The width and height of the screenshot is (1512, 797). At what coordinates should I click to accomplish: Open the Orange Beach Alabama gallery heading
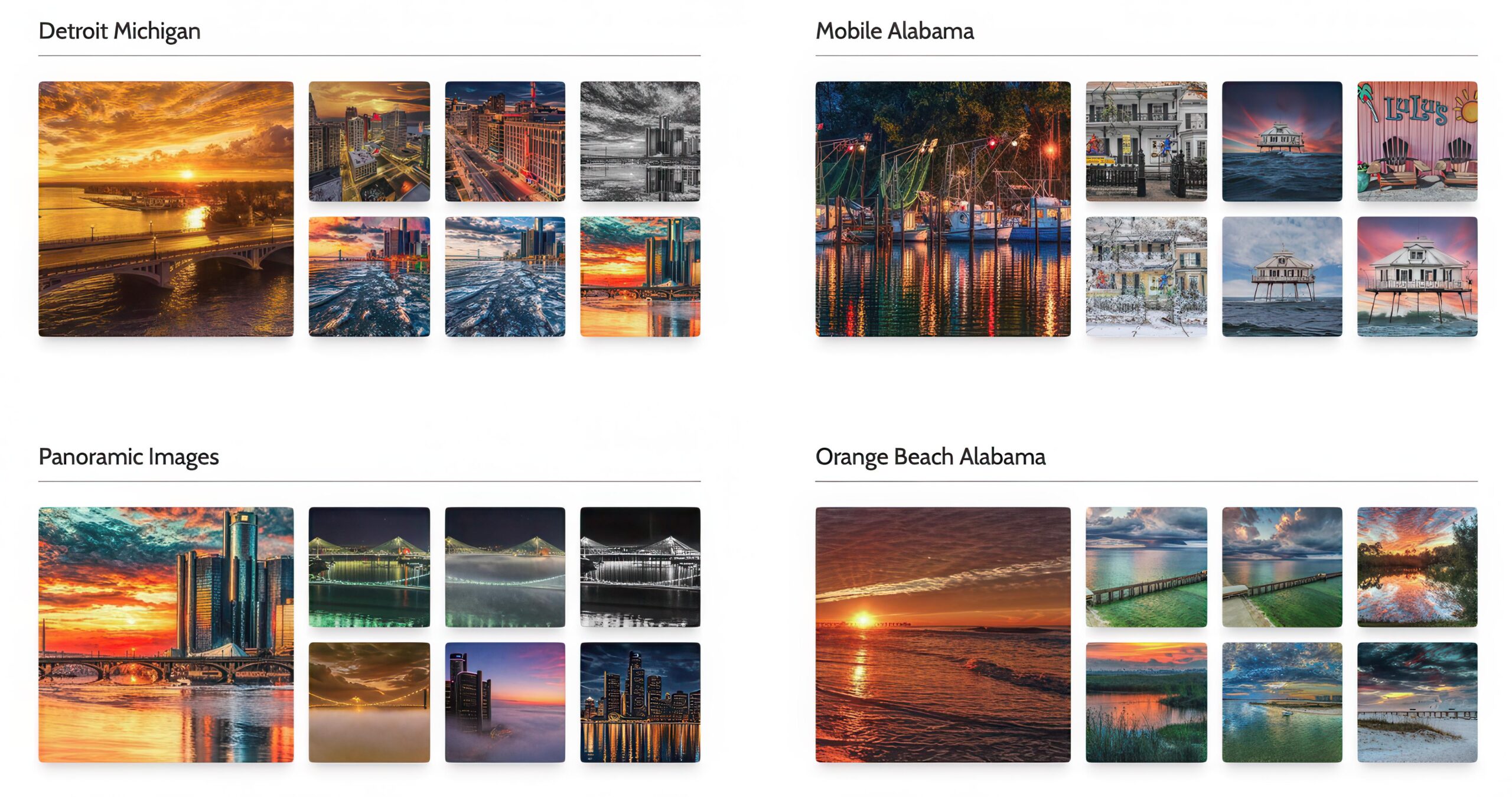tap(930, 457)
